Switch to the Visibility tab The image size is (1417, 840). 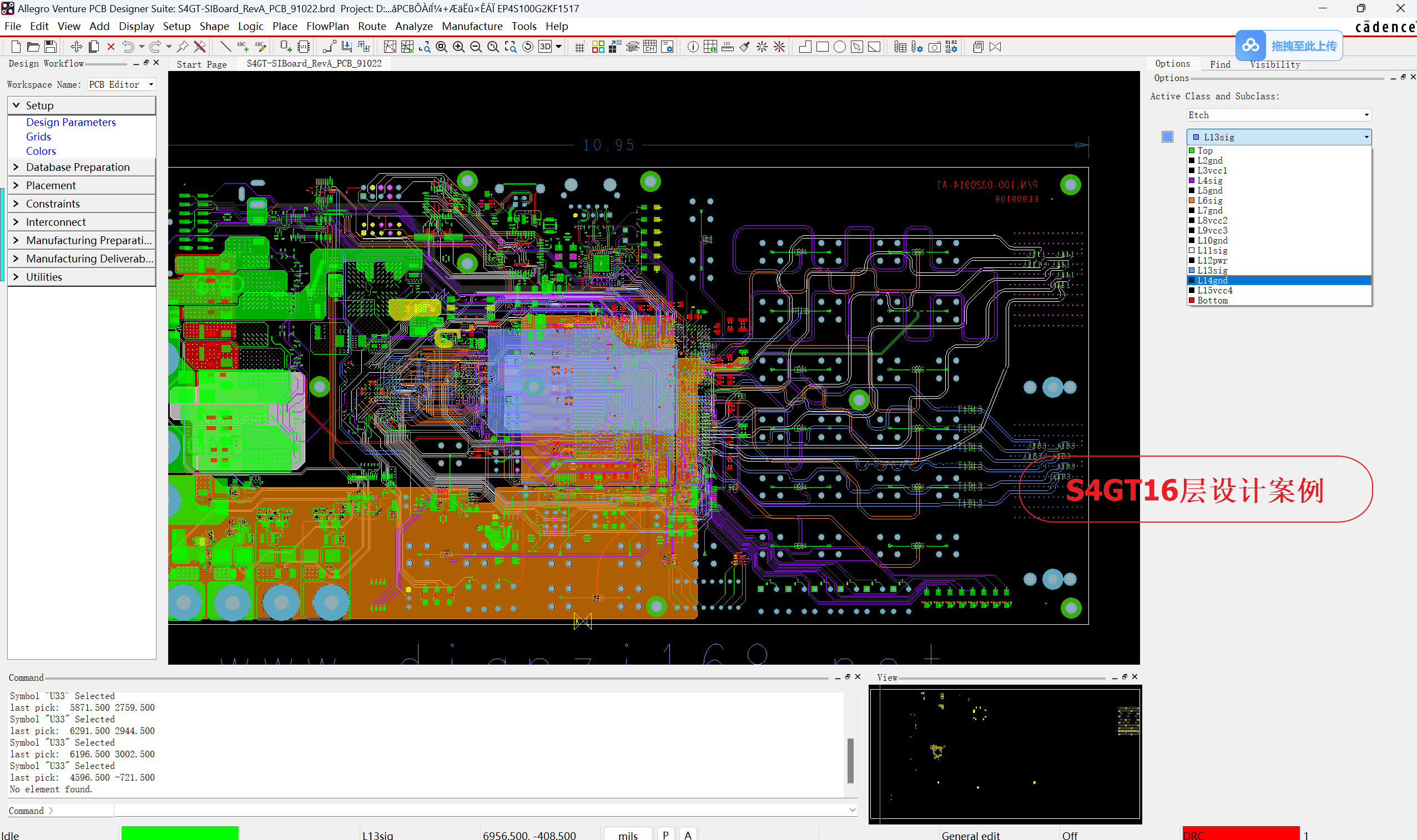[x=1275, y=64]
